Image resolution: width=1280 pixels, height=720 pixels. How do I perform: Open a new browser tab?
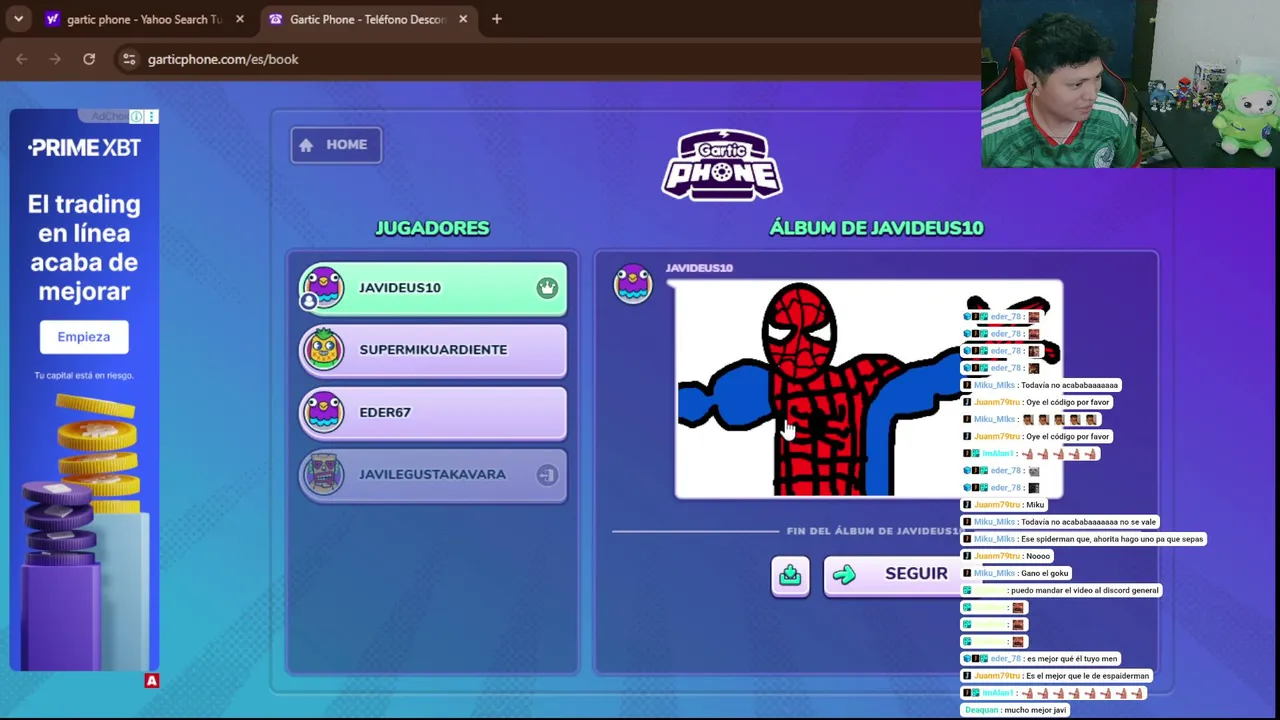(497, 19)
